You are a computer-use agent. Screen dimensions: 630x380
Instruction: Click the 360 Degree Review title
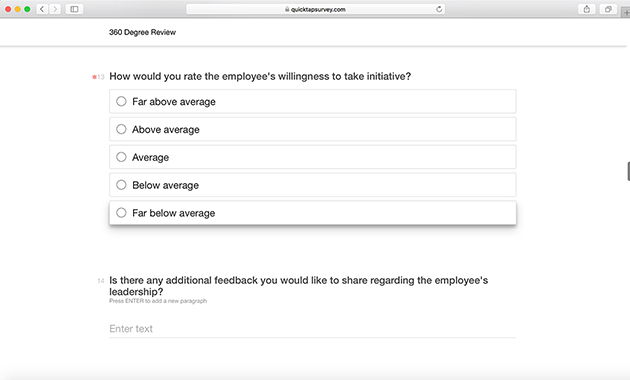[142, 32]
